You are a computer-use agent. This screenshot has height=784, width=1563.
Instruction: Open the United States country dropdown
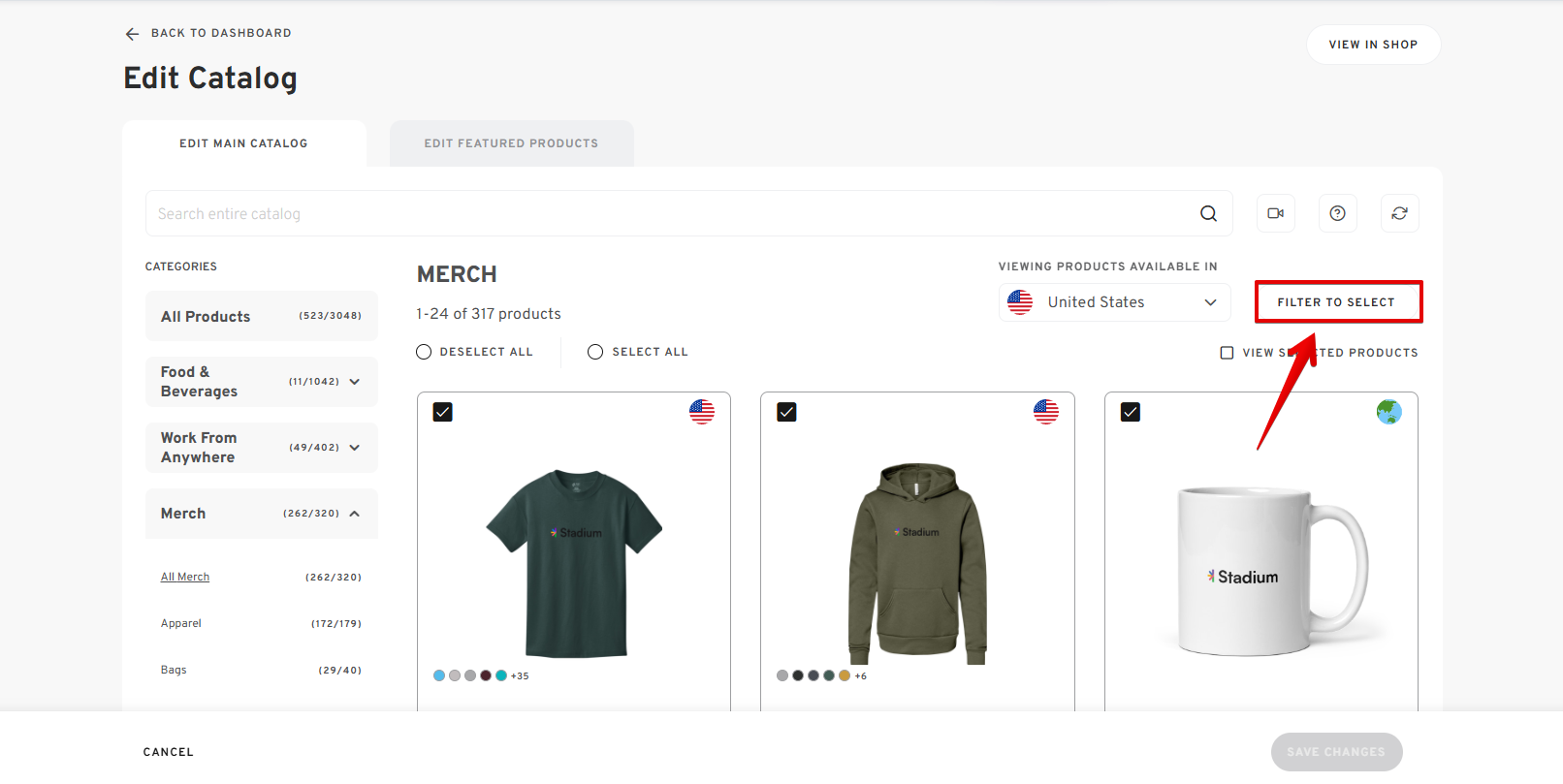[1114, 302]
